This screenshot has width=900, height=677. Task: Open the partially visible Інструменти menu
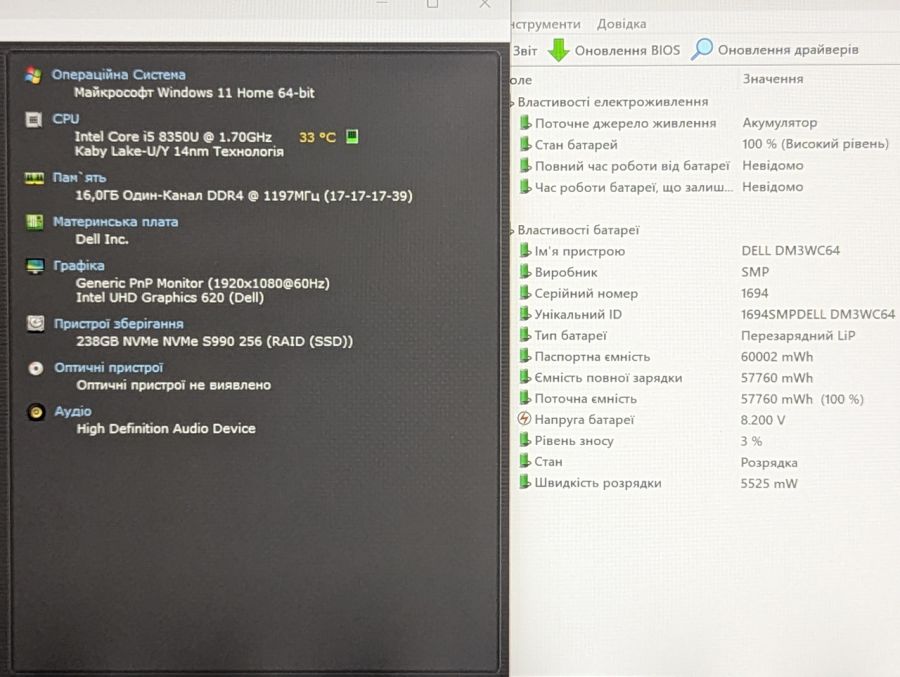[x=545, y=24]
